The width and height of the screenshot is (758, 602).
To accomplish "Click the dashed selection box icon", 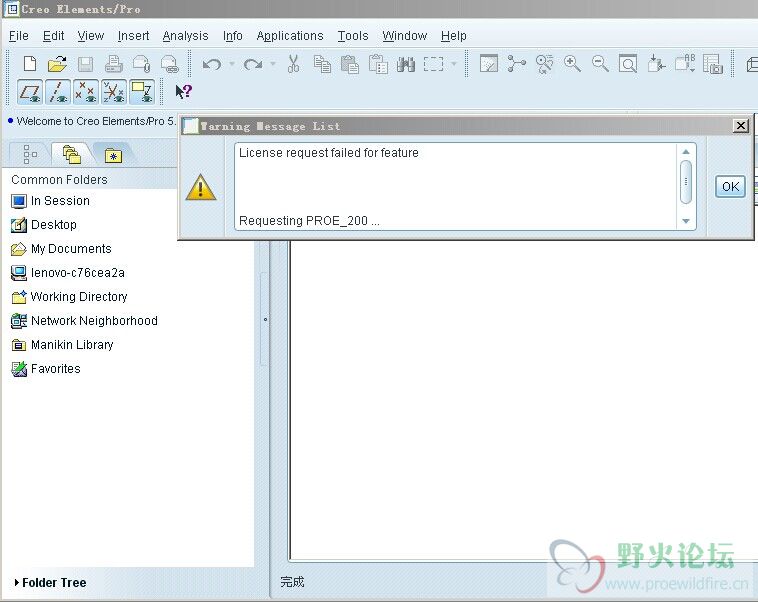I will (434, 64).
